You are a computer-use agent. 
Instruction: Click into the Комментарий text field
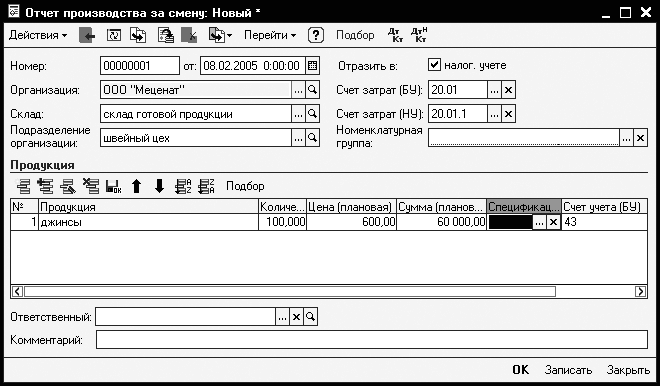[372, 339]
